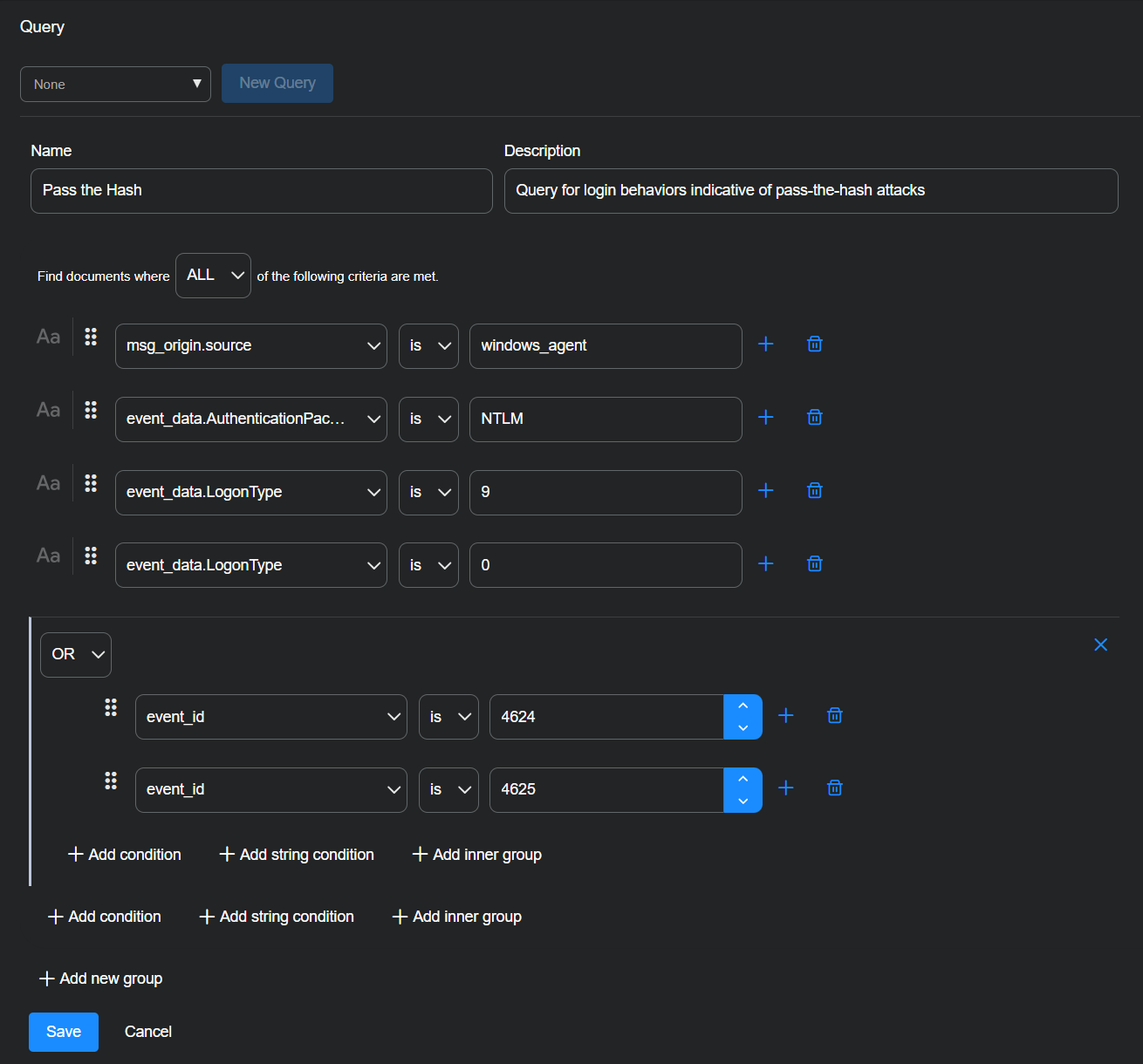Click into the Description text field
The height and width of the screenshot is (1064, 1143).
(x=811, y=191)
